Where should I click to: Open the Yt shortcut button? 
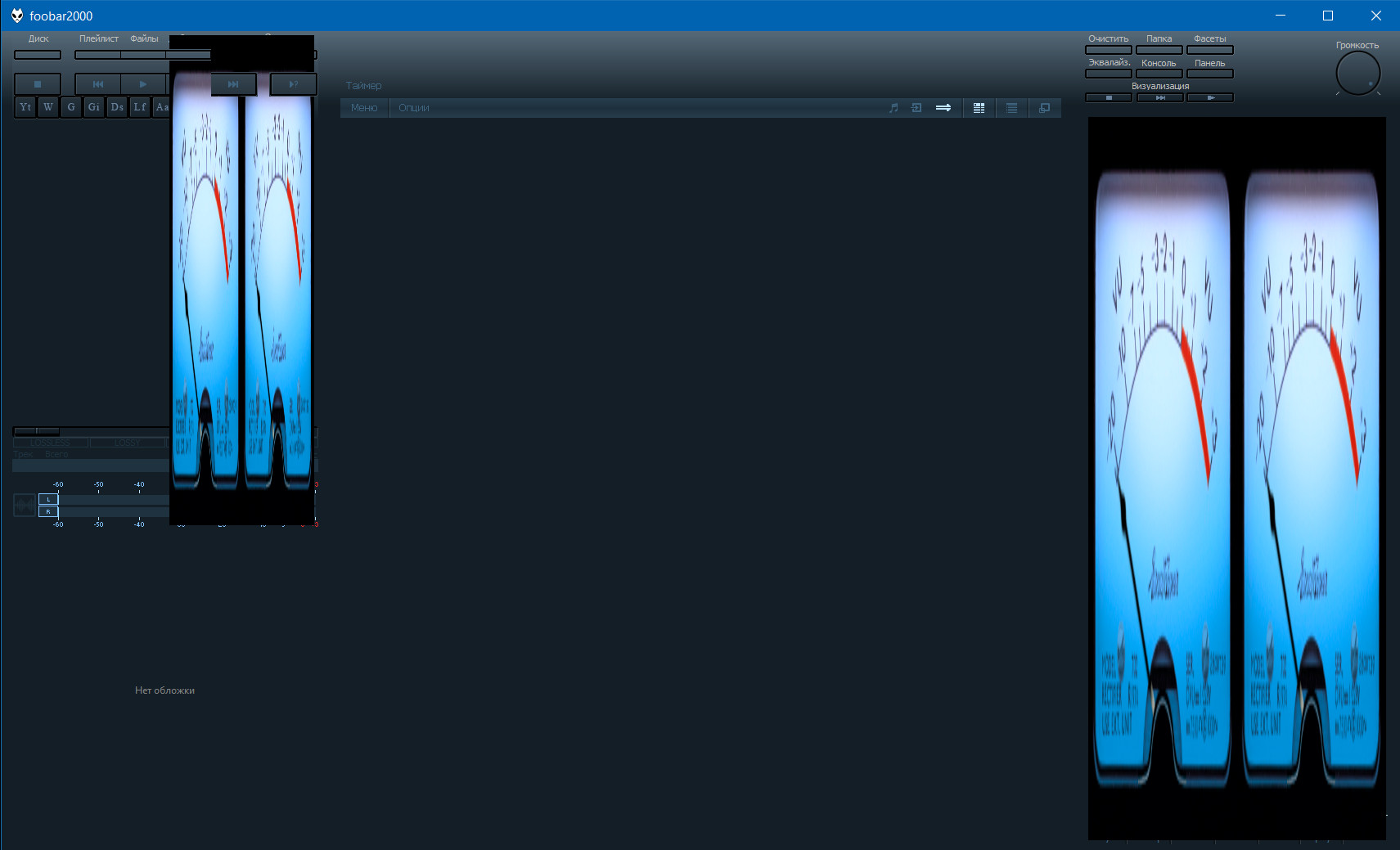click(25, 107)
